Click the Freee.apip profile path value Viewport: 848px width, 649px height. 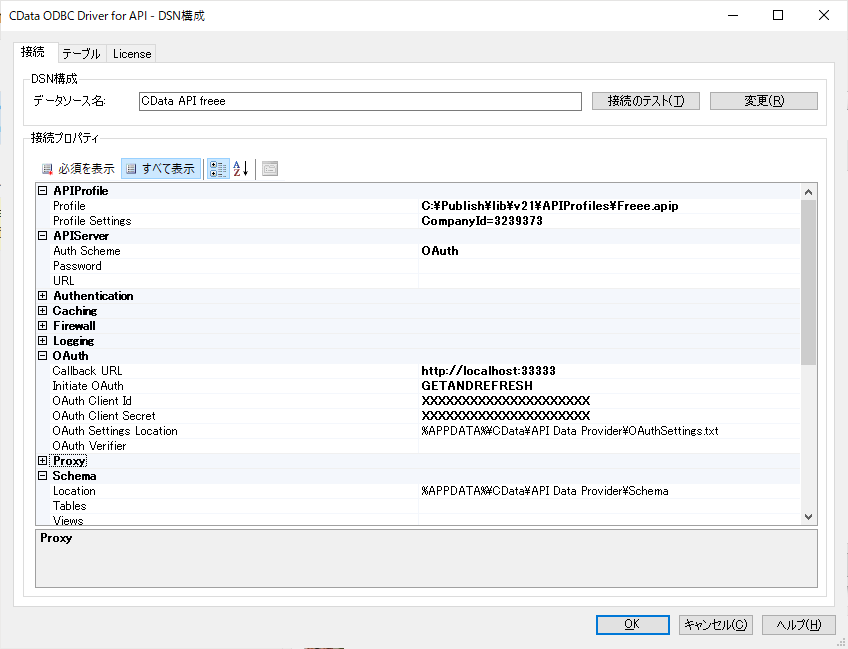coord(549,206)
